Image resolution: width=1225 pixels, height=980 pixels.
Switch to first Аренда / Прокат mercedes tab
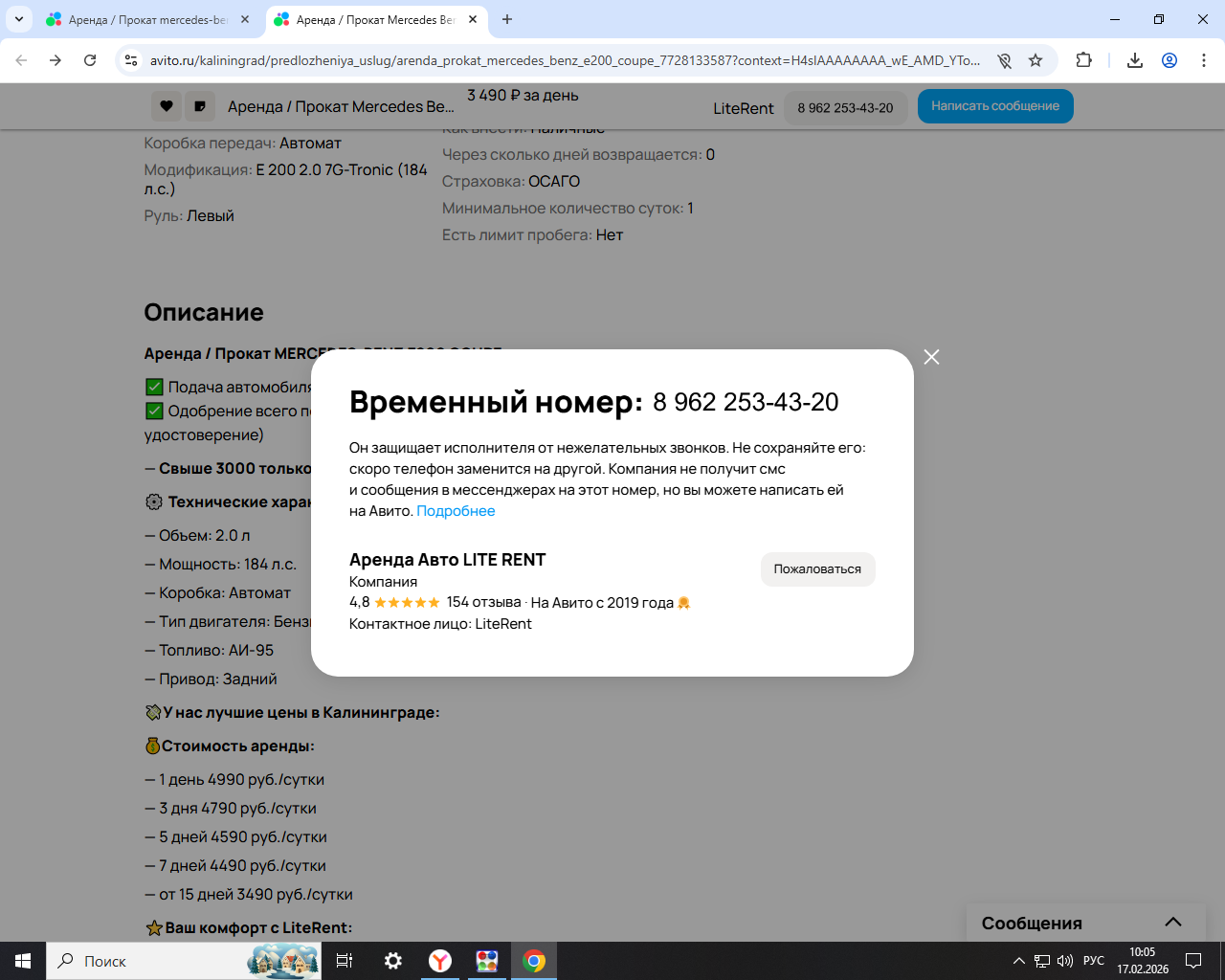[x=147, y=19]
